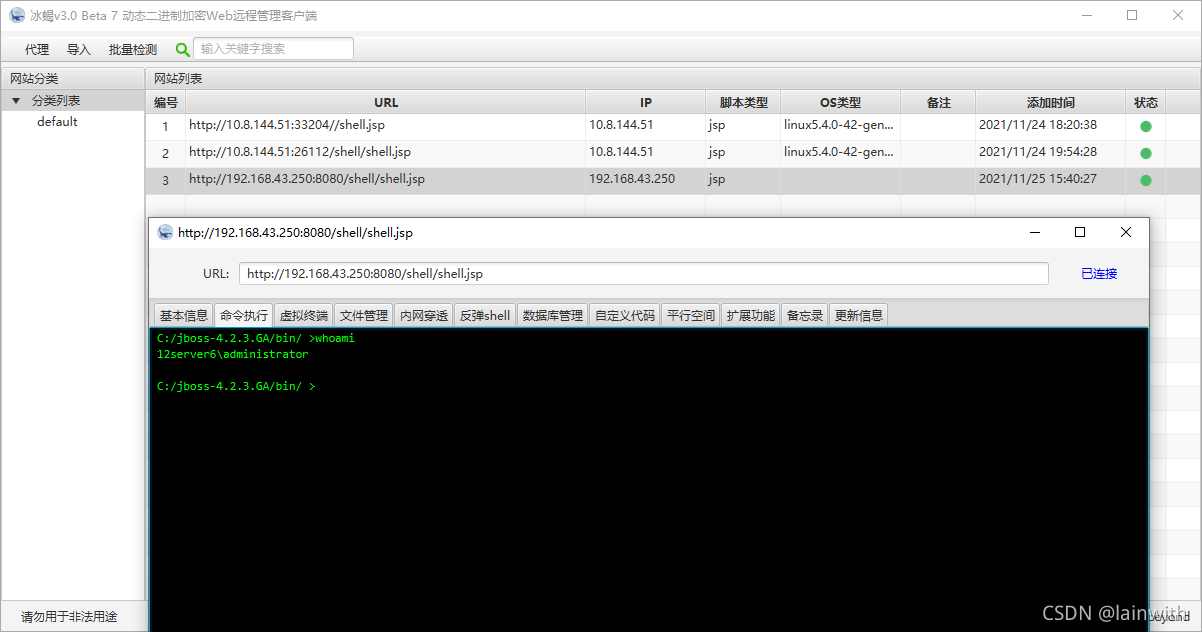
Task: Open the 扩展功能 tab
Action: click(750, 315)
